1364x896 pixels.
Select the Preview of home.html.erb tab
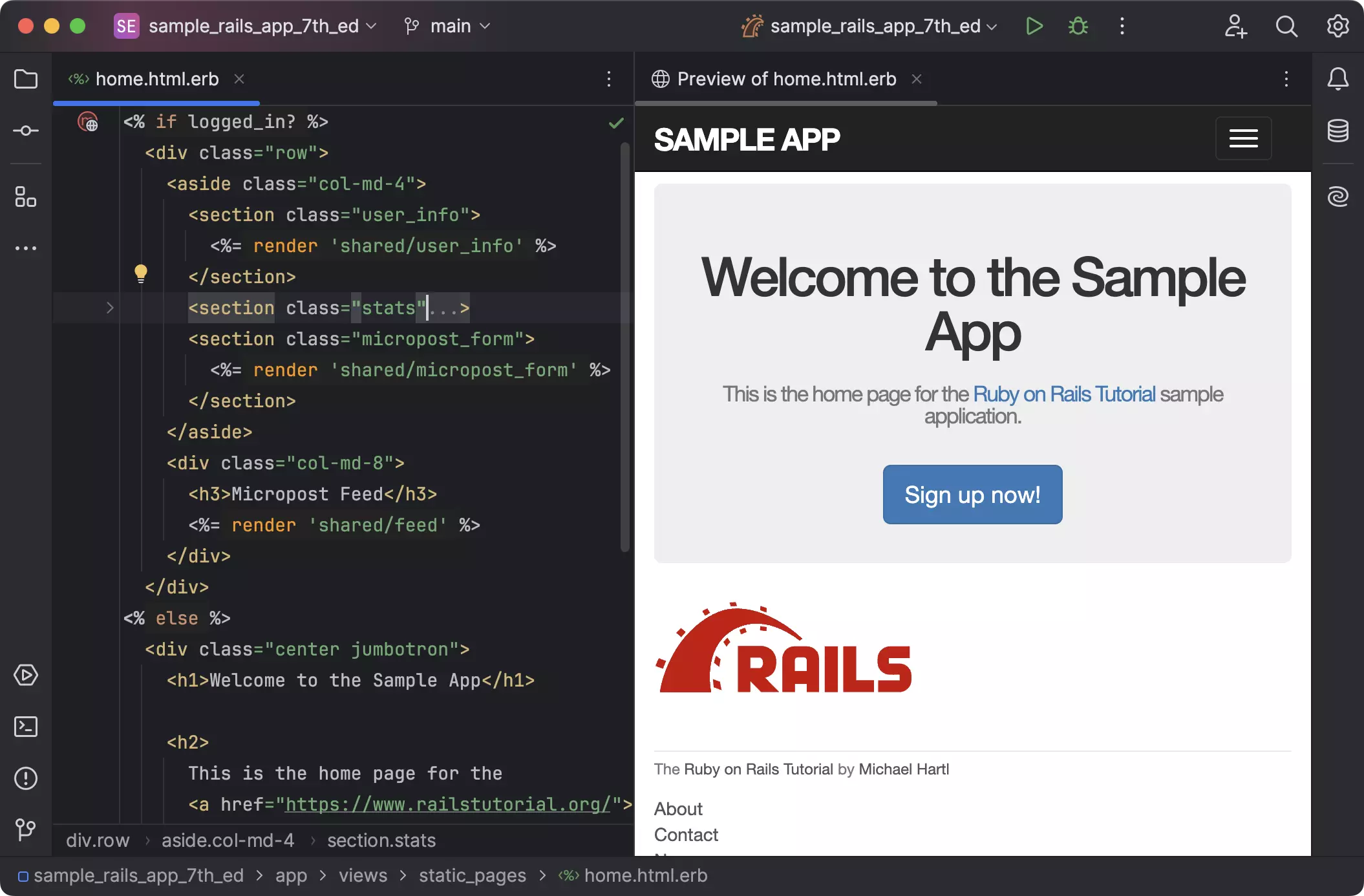(x=786, y=79)
